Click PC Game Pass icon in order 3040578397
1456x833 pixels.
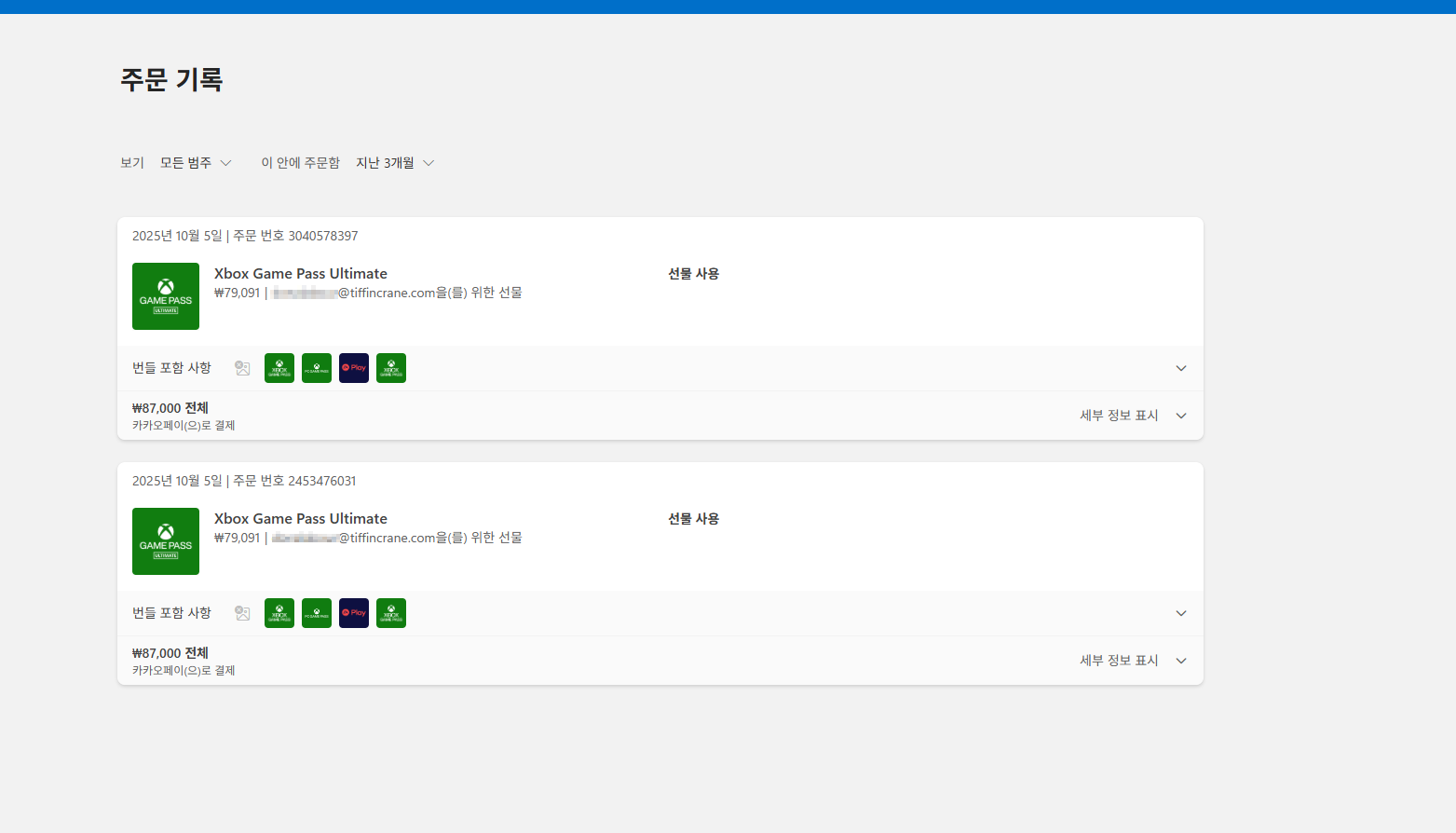(317, 368)
